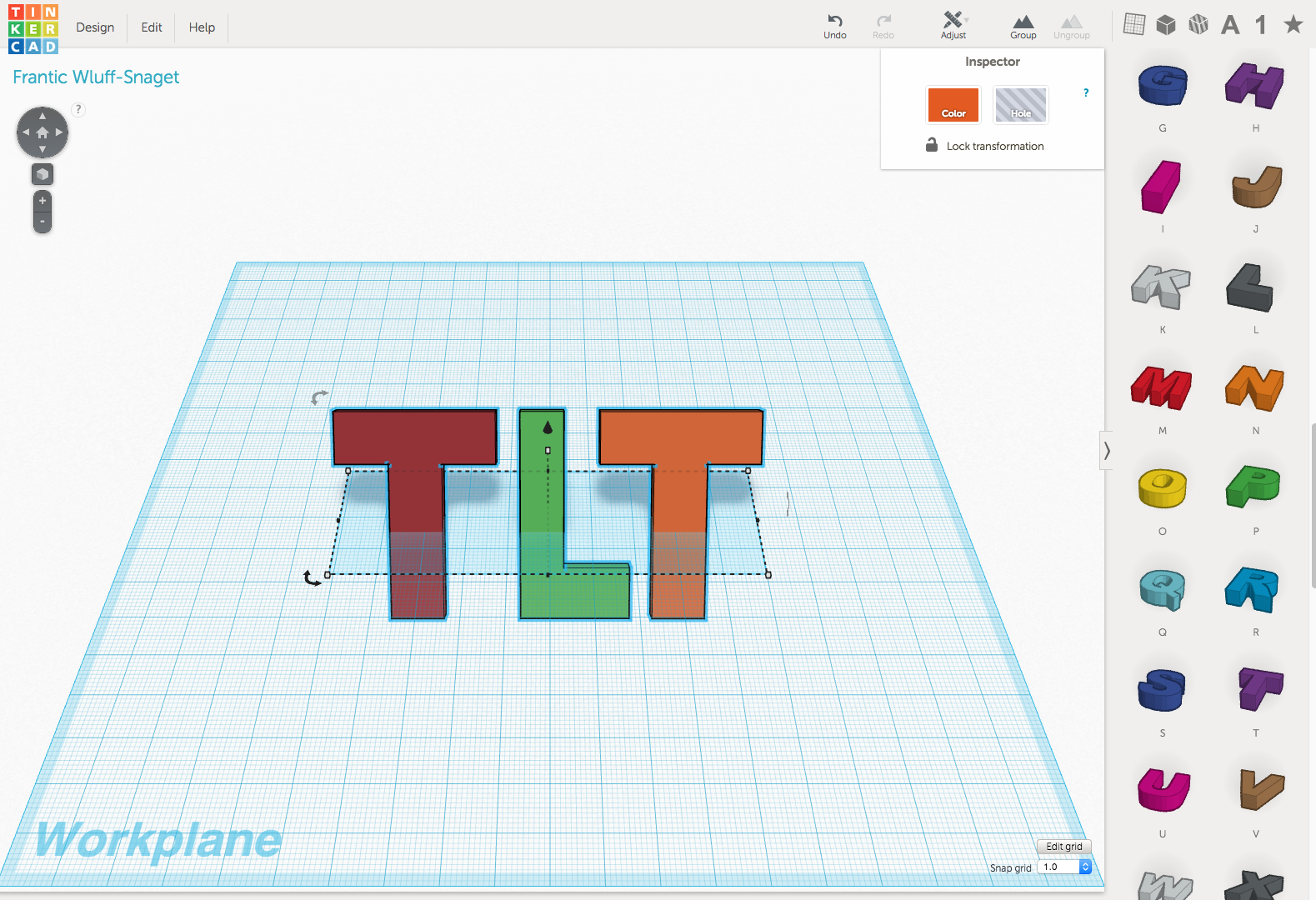Select the purple letter H shape
The image size is (1316, 900).
1255,85
